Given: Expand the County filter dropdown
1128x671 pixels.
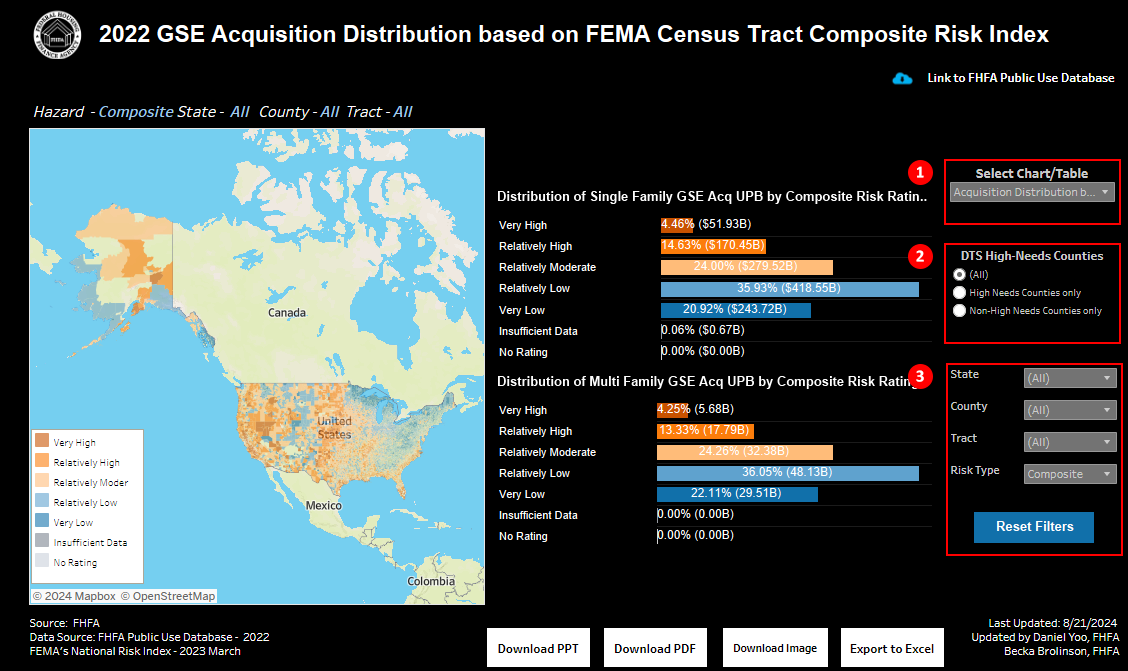Looking at the screenshot, I should [x=1070, y=410].
